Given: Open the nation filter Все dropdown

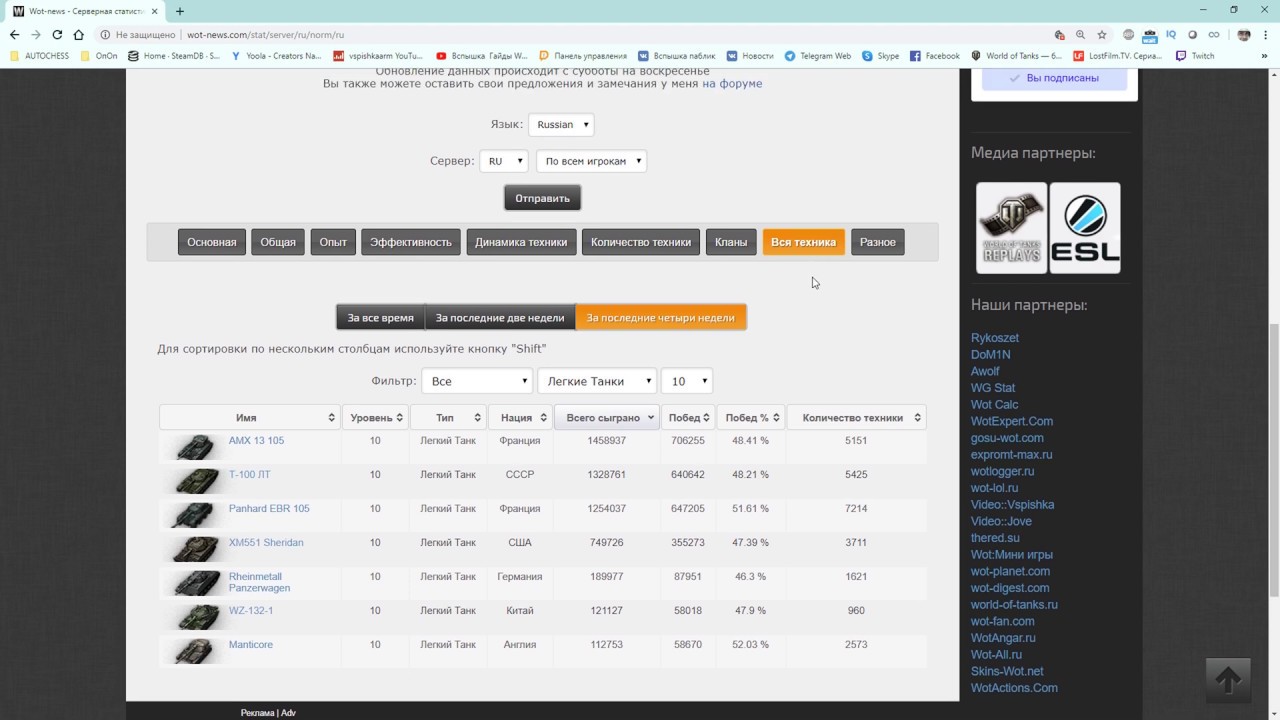Looking at the screenshot, I should pos(477,381).
